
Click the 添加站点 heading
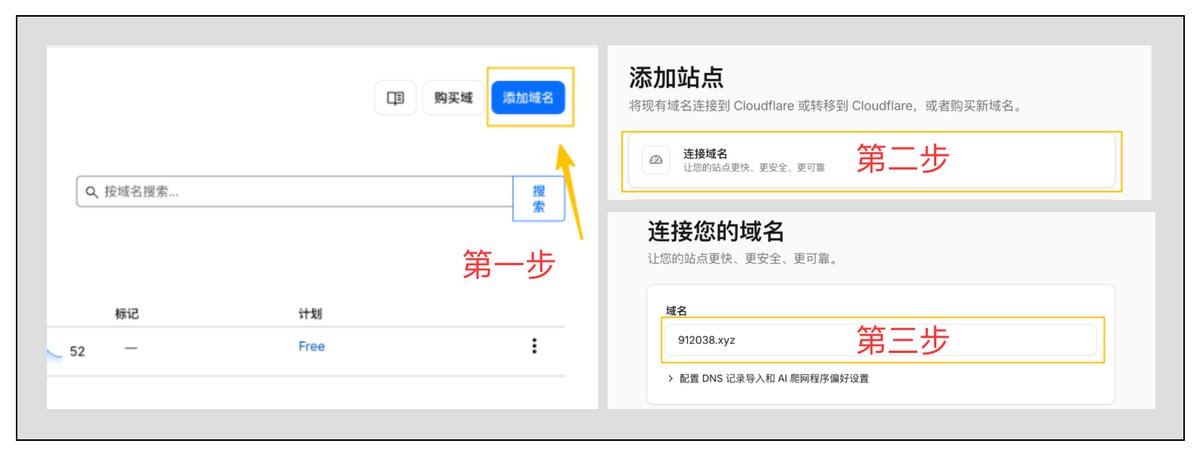pos(676,77)
